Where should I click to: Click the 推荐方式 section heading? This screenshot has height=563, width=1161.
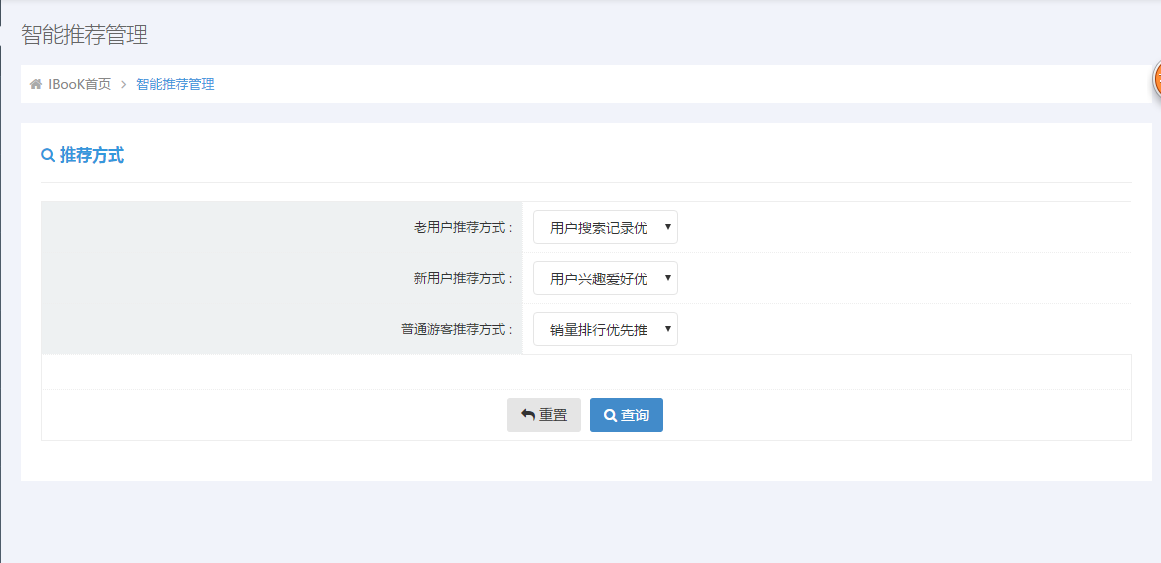pos(92,156)
